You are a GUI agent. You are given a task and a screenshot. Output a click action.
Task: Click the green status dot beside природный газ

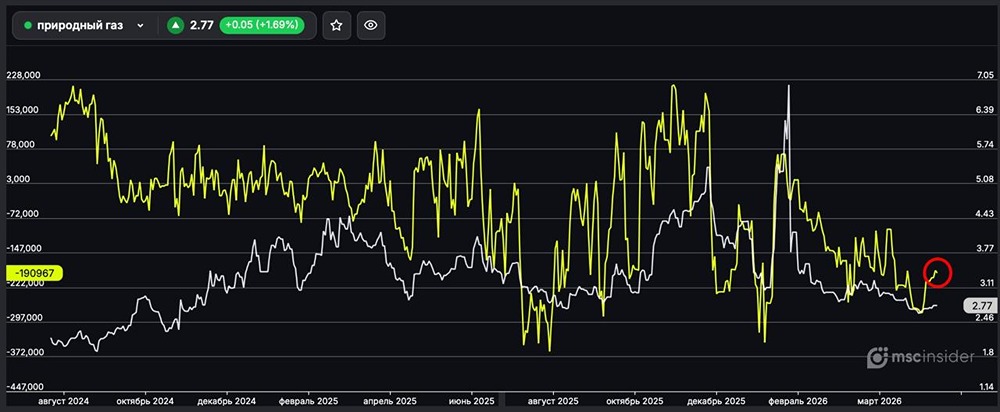pos(28,26)
